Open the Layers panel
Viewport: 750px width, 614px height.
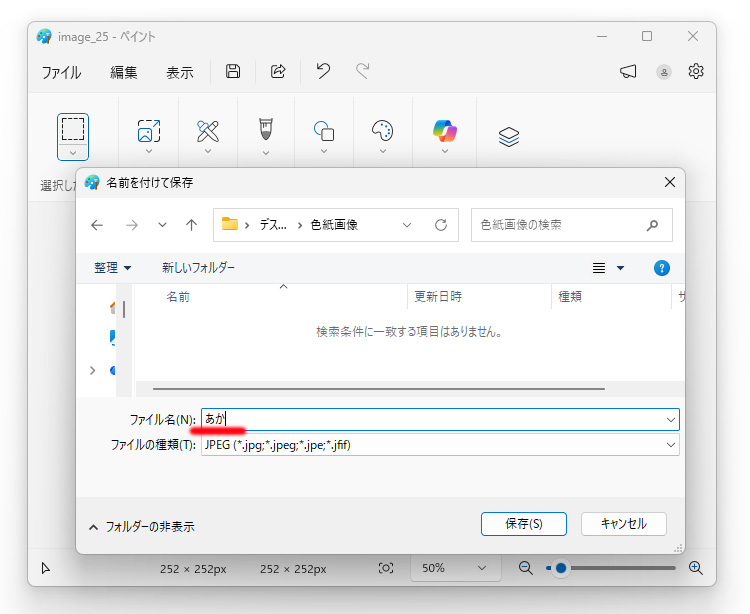coord(508,137)
